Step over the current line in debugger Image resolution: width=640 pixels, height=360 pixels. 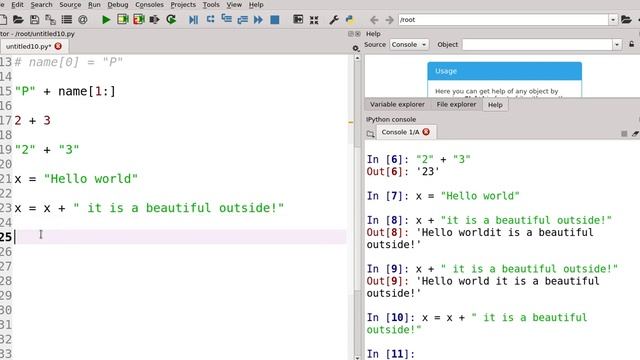(x=210, y=19)
